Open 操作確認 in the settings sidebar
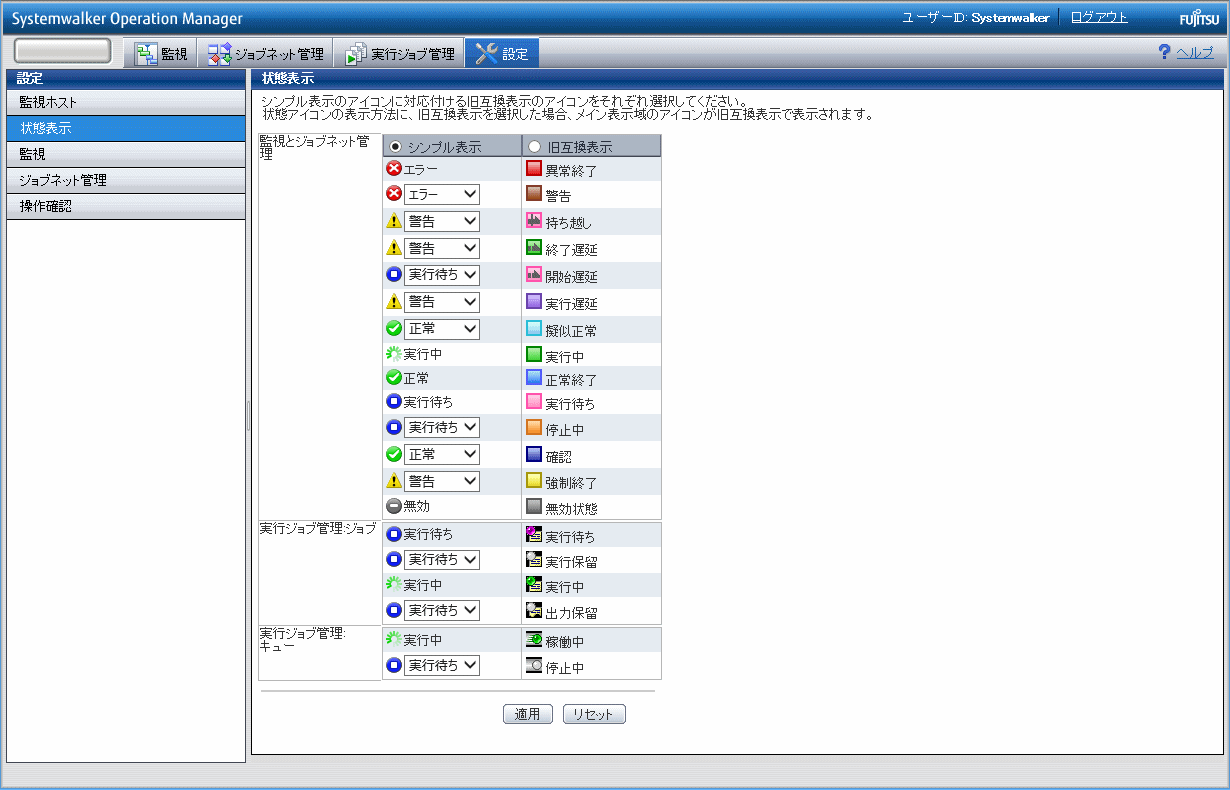 click(x=126, y=206)
